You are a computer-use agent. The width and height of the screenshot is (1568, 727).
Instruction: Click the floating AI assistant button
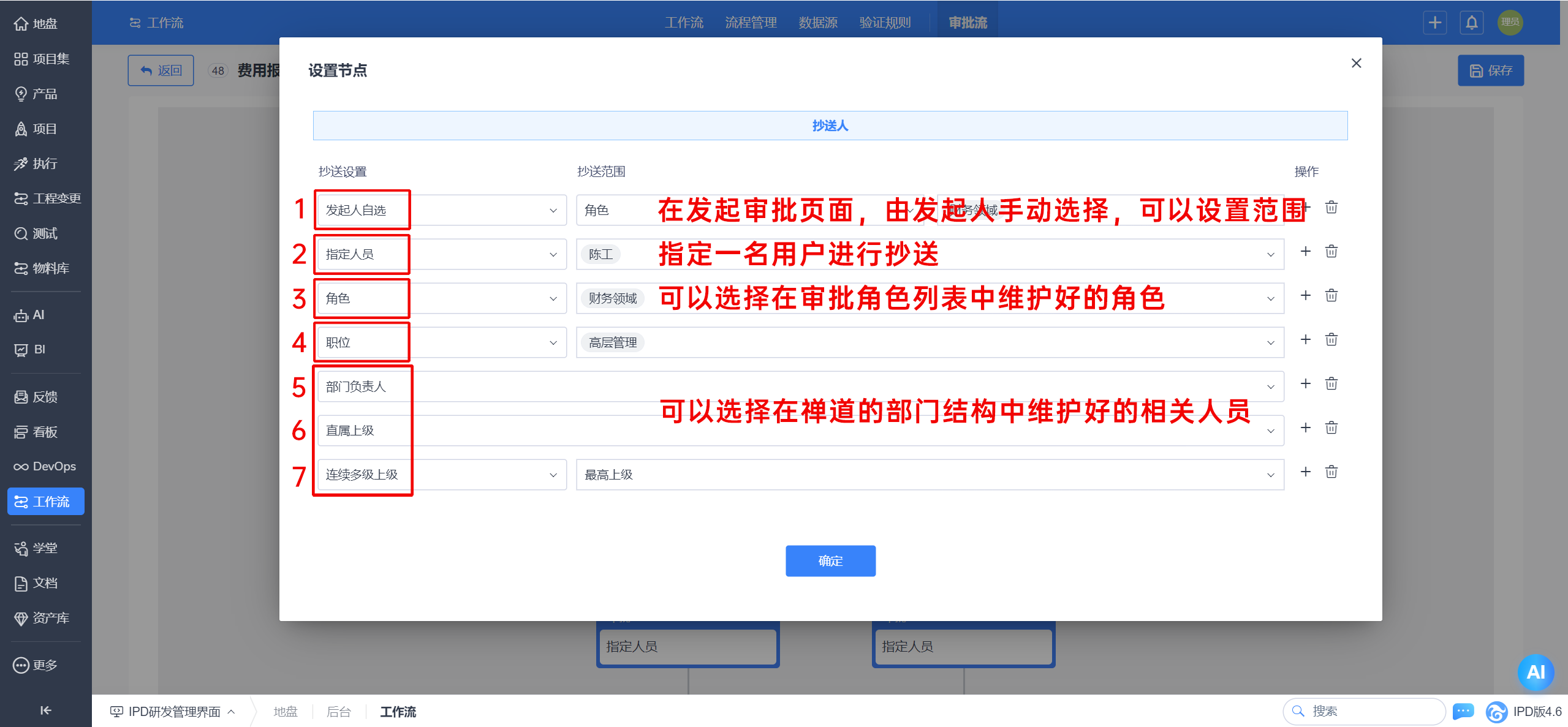point(1535,672)
